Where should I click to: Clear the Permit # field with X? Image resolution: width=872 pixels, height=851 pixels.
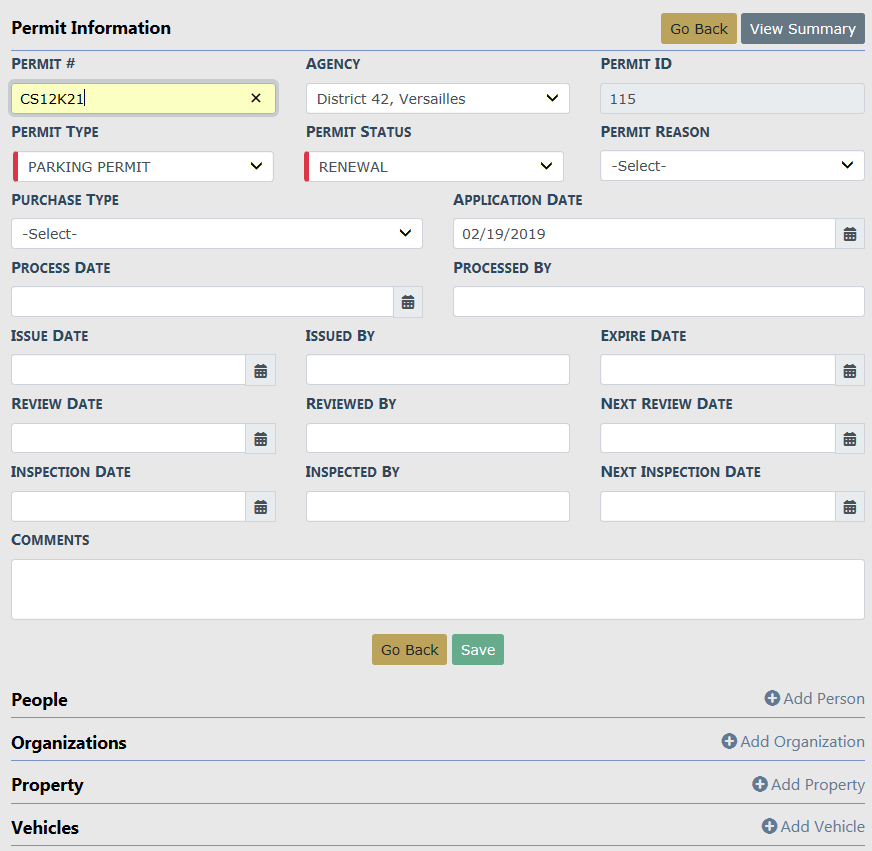tap(256, 98)
